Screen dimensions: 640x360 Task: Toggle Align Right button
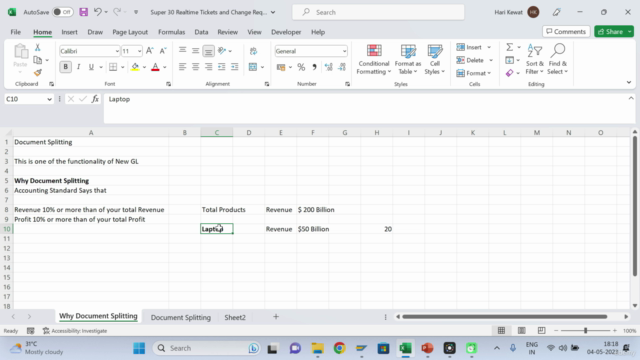coord(209,67)
